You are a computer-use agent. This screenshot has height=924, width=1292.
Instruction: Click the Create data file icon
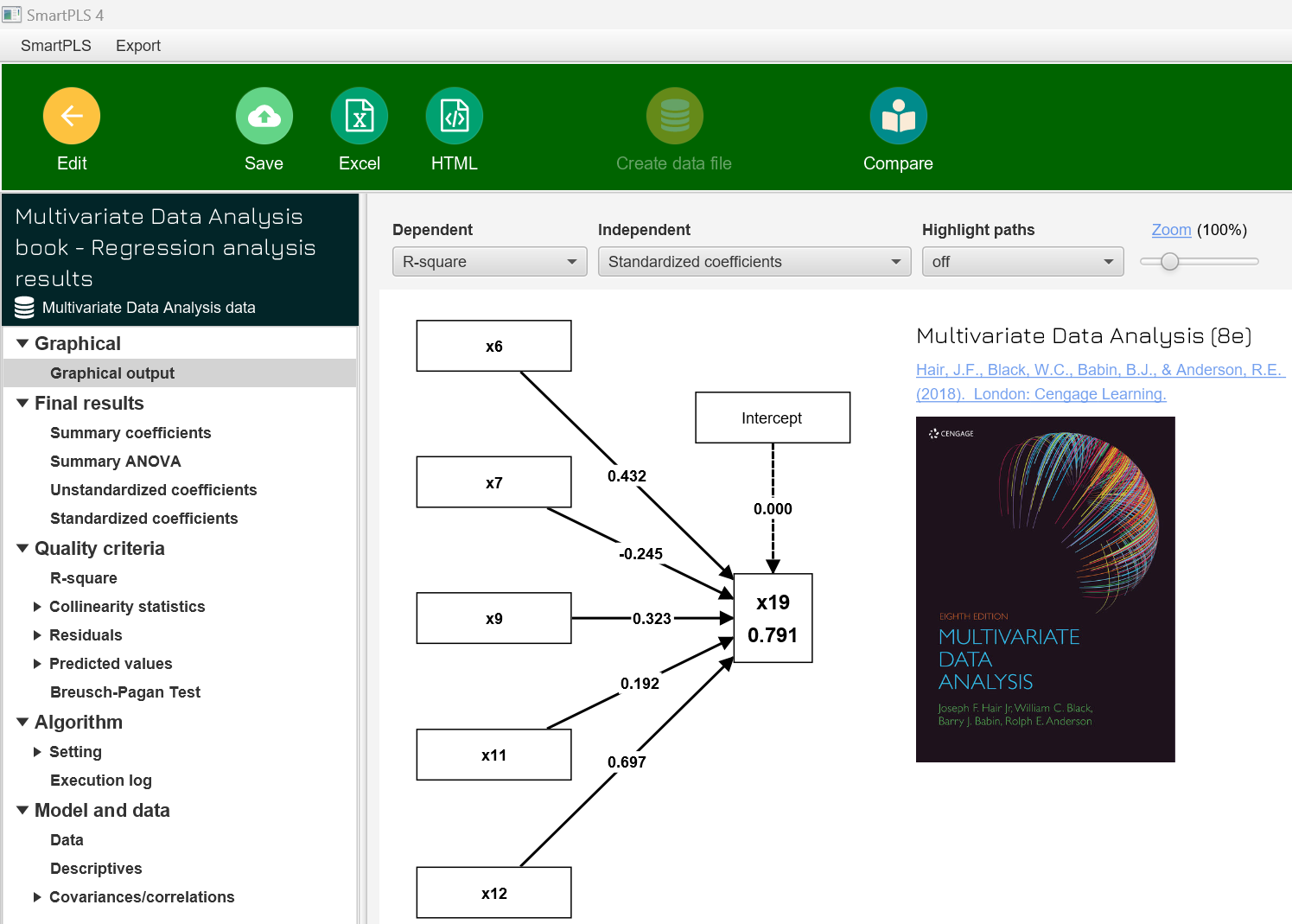click(675, 116)
